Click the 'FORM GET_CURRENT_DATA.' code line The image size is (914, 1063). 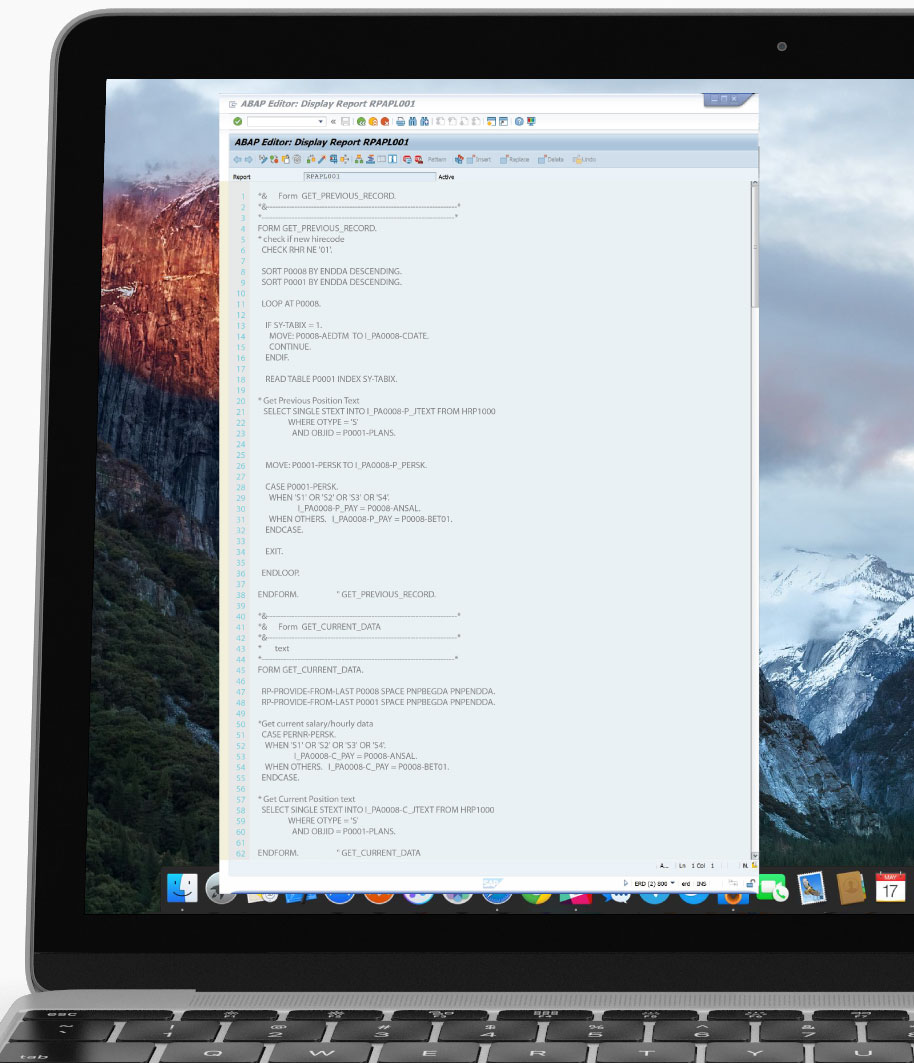point(310,670)
